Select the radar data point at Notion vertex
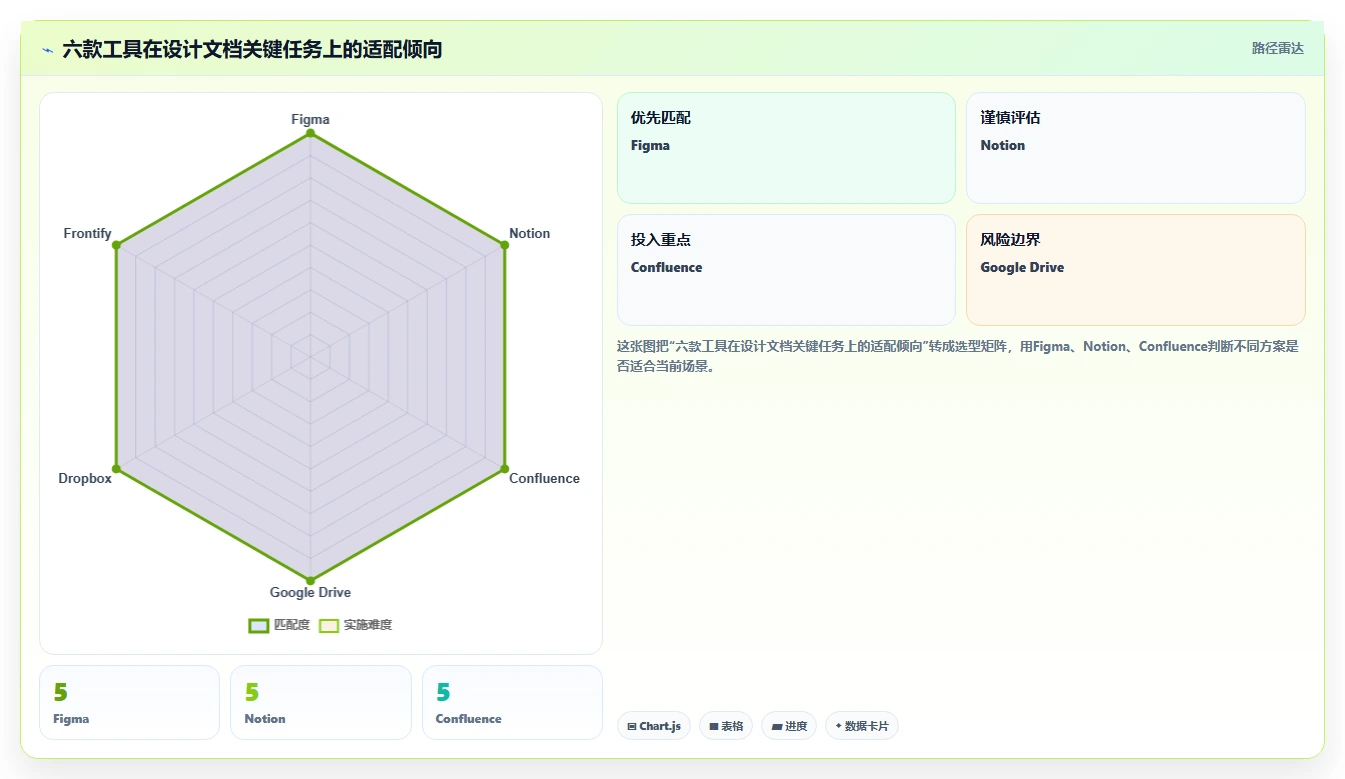Screen dimensions: 1345x779 [504, 245]
